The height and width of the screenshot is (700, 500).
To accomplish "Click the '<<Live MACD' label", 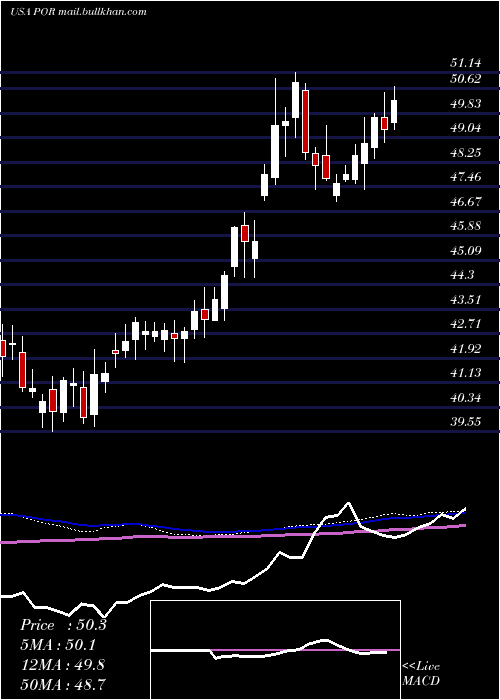I will (421, 674).
